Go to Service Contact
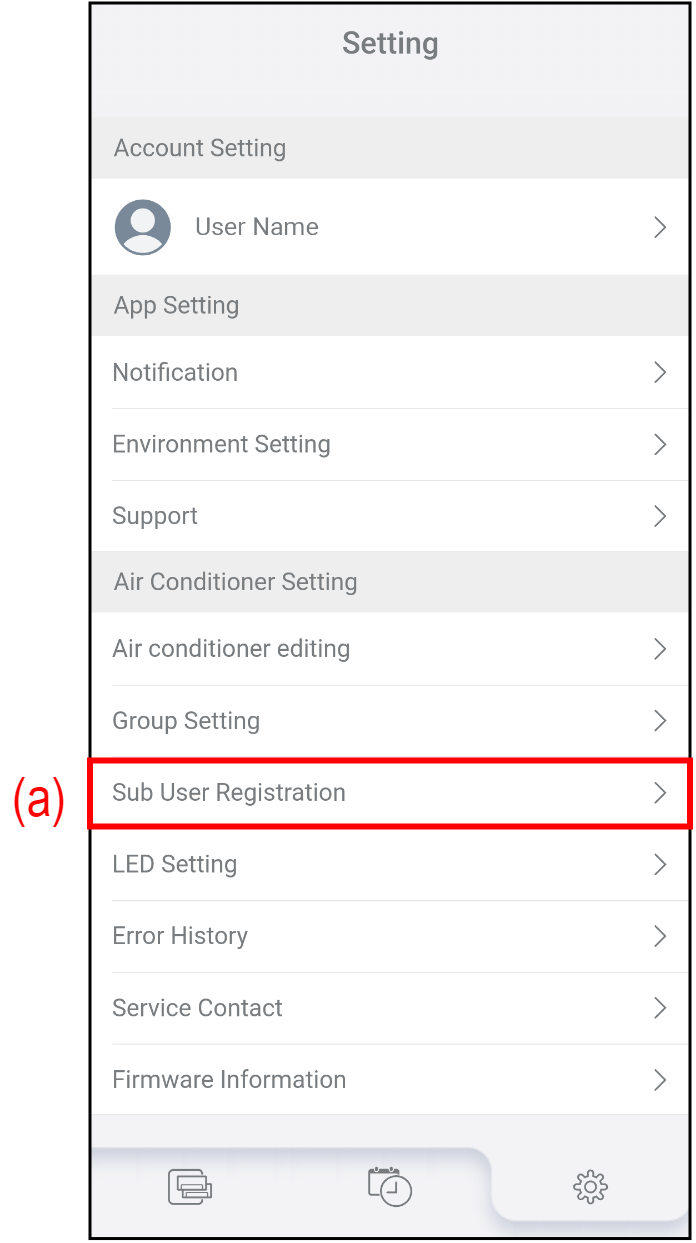The height and width of the screenshot is (1243, 696). [198, 1008]
